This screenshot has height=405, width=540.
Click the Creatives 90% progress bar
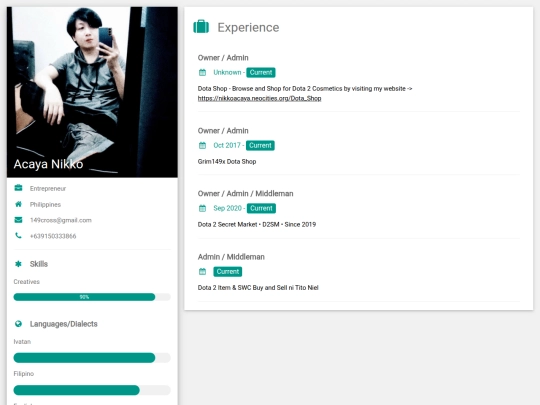(x=92, y=297)
